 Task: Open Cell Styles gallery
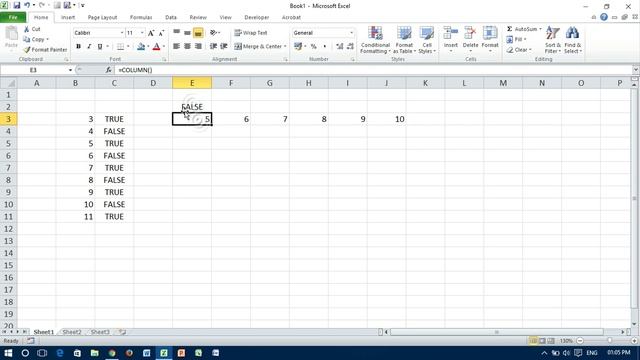coord(427,40)
